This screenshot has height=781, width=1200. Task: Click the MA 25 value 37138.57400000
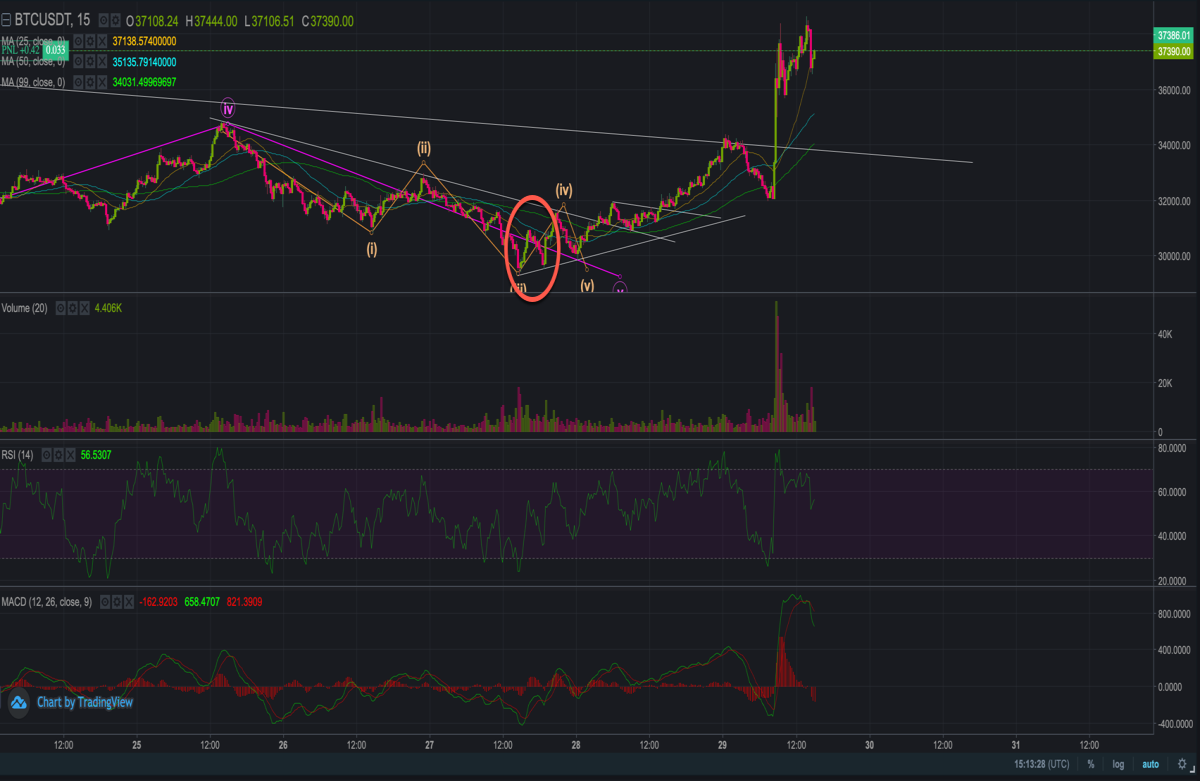click(144, 41)
